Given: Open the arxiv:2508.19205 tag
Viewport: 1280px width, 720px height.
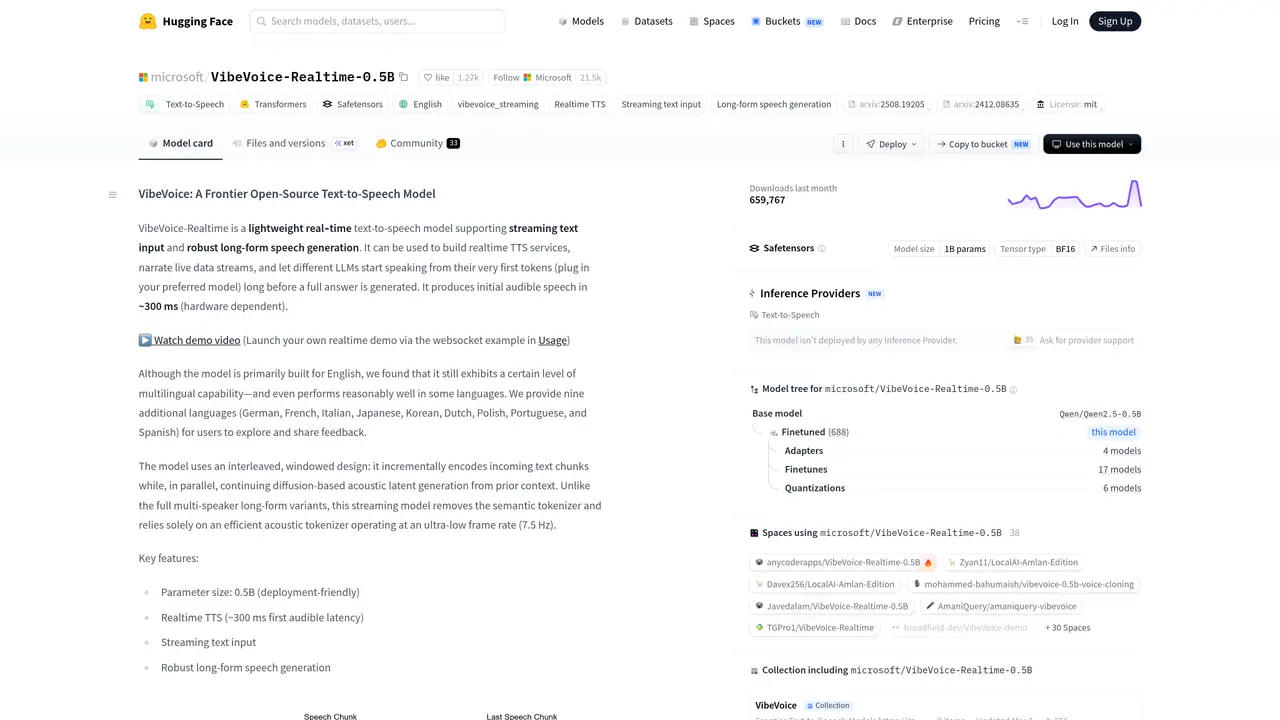Looking at the screenshot, I should pyautogui.click(x=886, y=104).
